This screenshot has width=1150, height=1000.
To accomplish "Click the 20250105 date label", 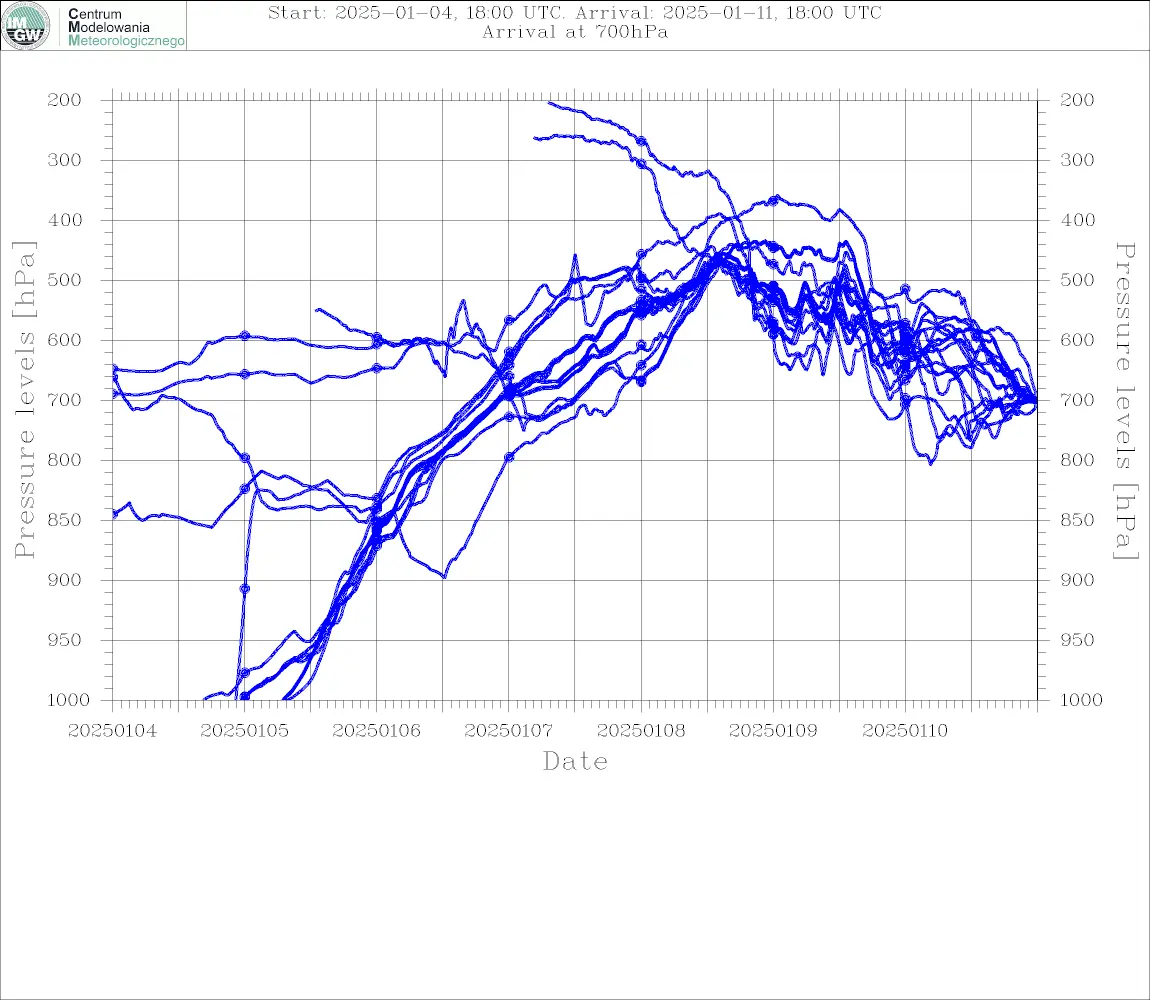I will (244, 731).
